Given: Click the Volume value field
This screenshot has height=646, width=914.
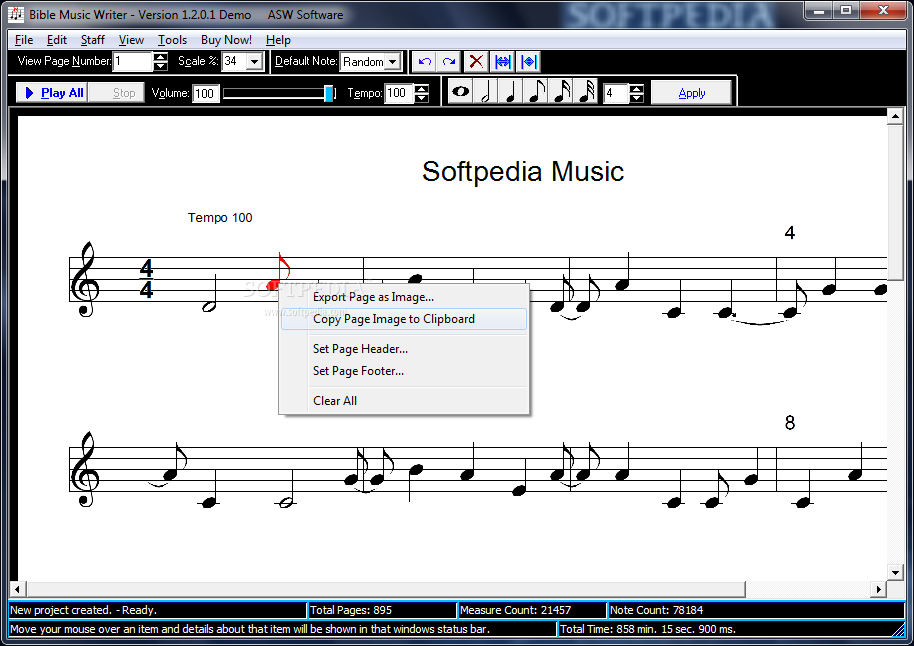Looking at the screenshot, I should click(x=205, y=93).
